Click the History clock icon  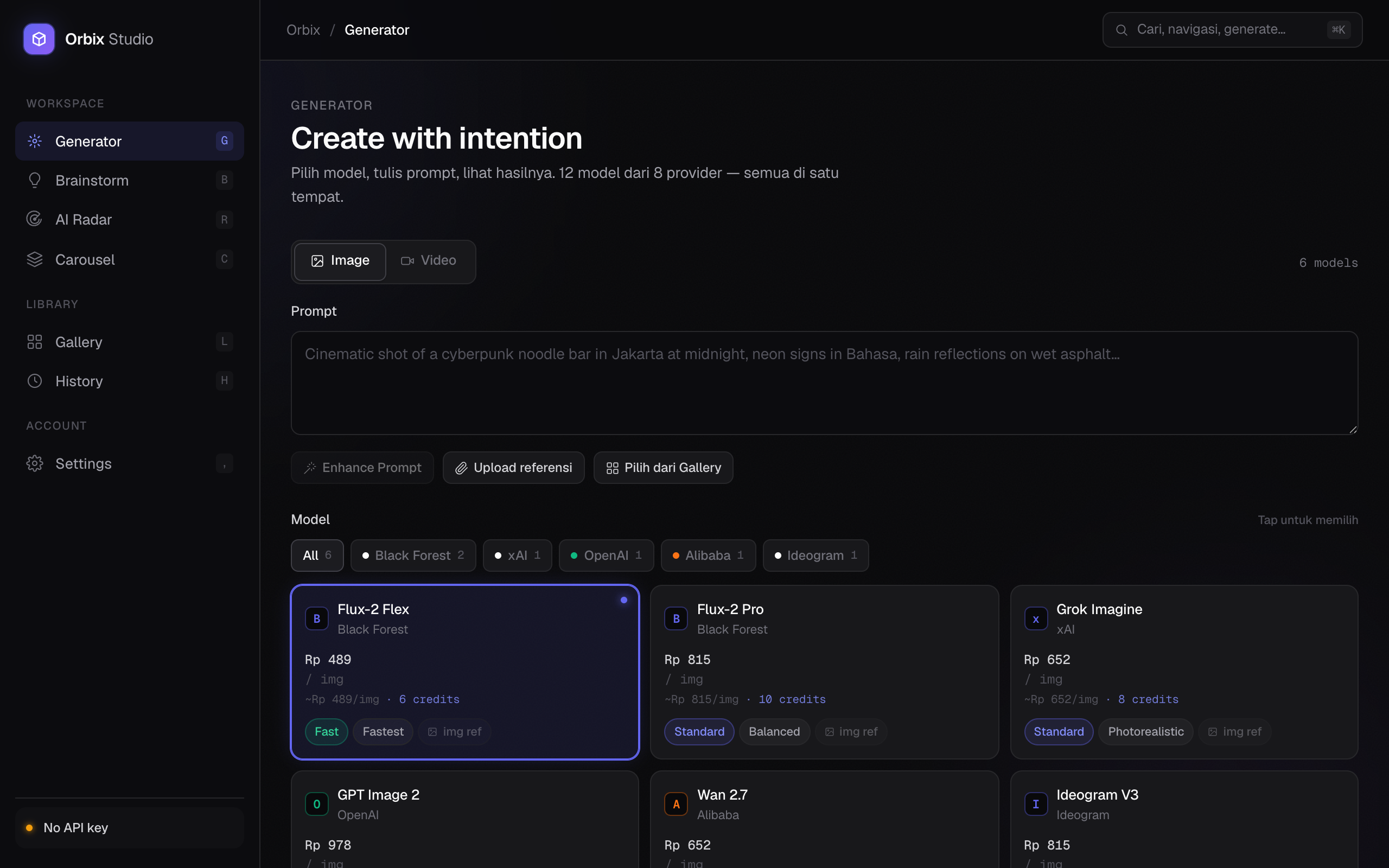(34, 381)
